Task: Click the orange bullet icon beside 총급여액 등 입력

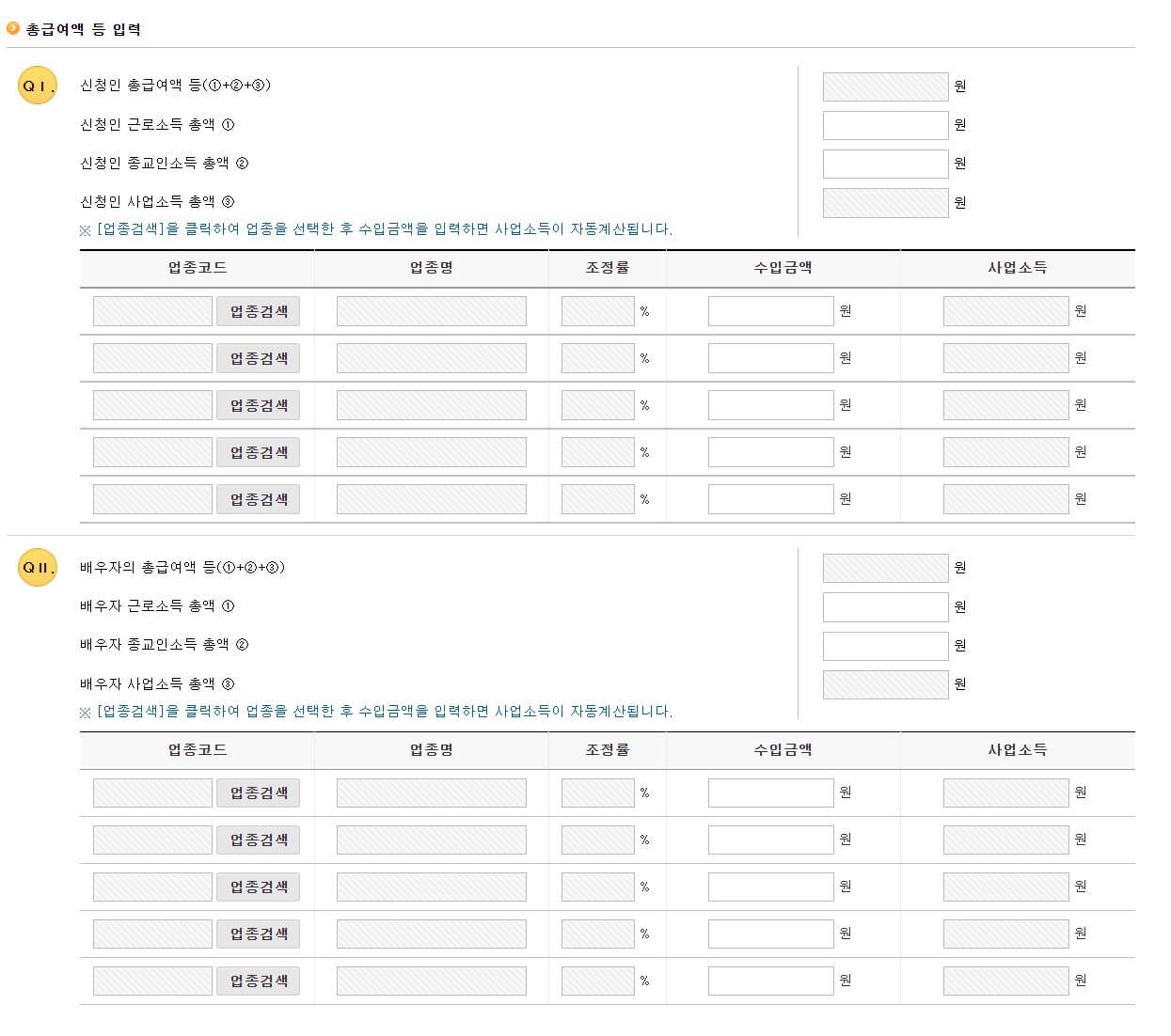Action: coord(13,28)
